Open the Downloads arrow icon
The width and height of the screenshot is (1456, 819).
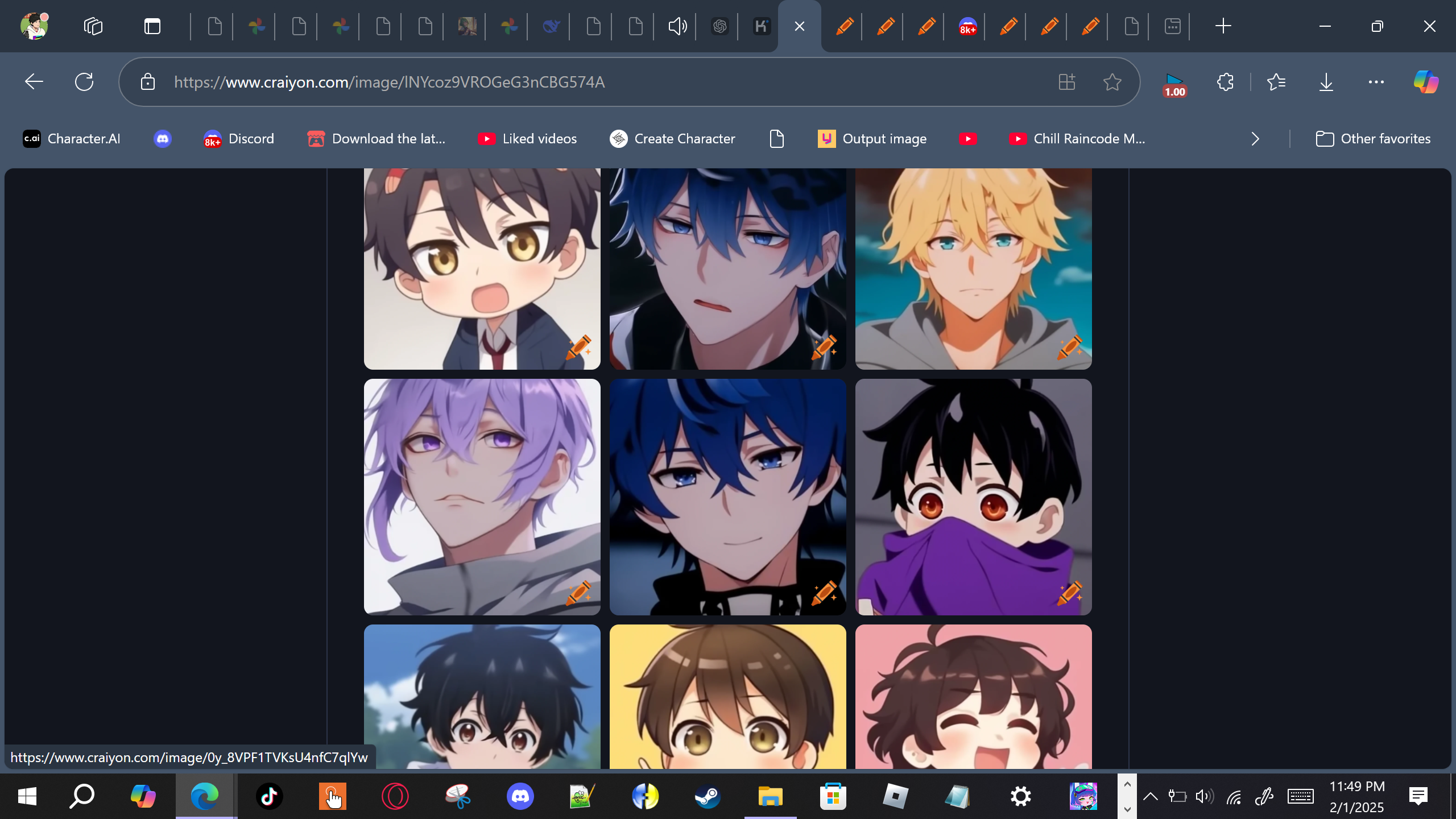pyautogui.click(x=1326, y=82)
